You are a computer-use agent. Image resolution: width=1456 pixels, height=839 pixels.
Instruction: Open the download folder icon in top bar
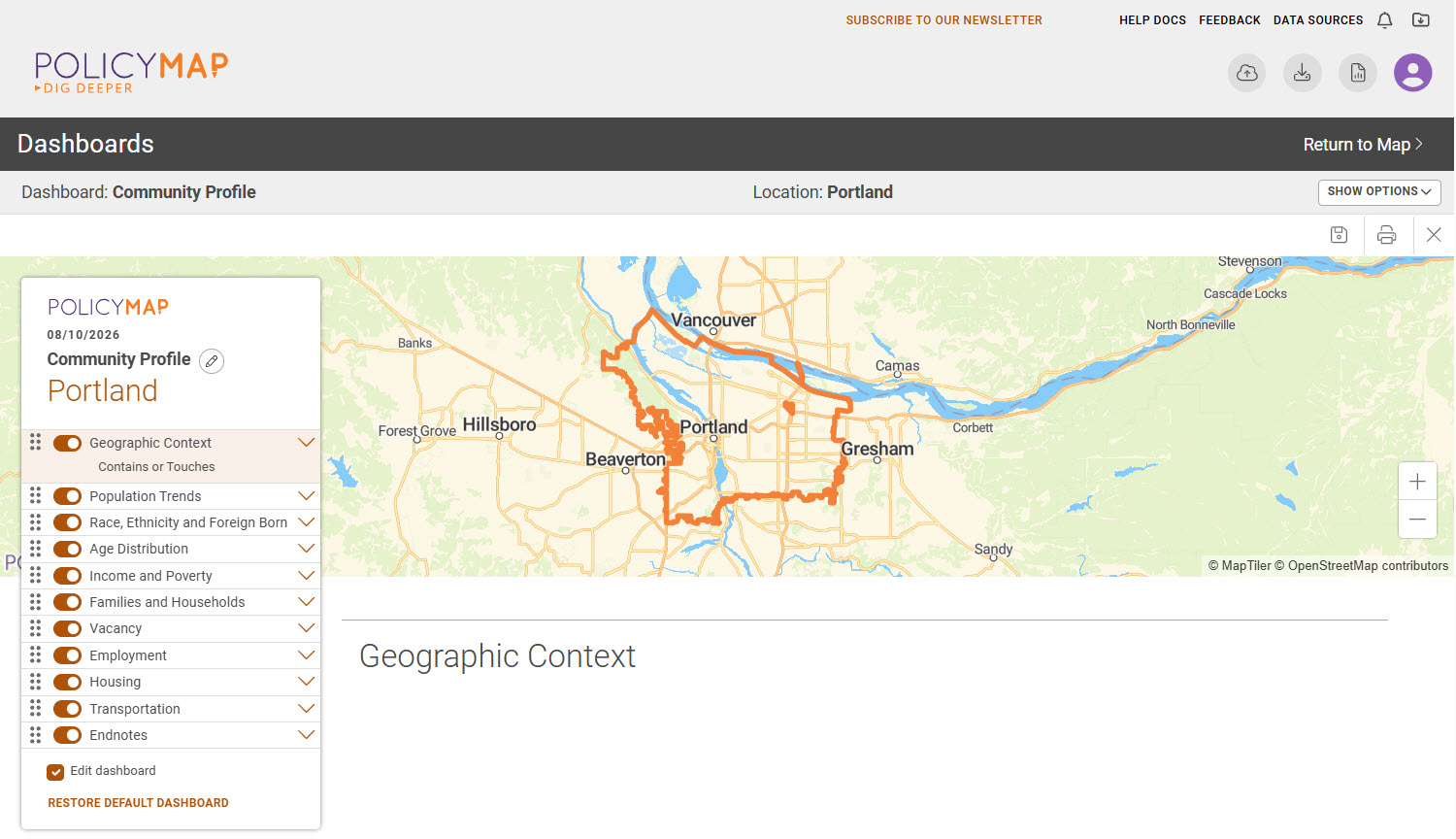[1421, 20]
